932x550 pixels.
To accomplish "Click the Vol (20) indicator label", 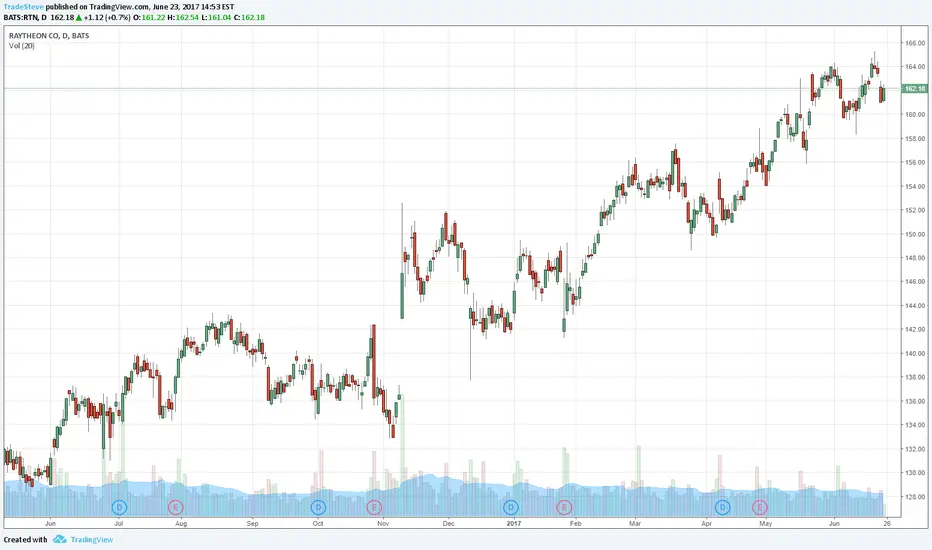I will (x=21, y=46).
